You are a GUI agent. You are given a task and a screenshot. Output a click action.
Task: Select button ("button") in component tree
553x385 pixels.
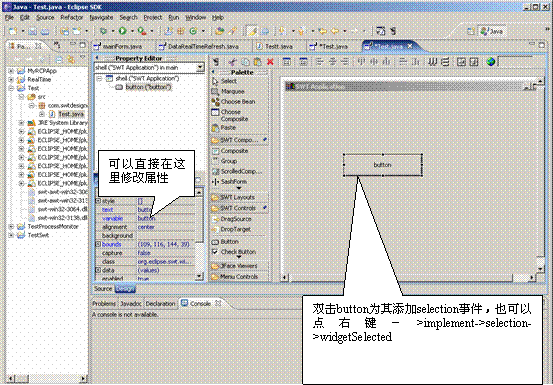144,87
